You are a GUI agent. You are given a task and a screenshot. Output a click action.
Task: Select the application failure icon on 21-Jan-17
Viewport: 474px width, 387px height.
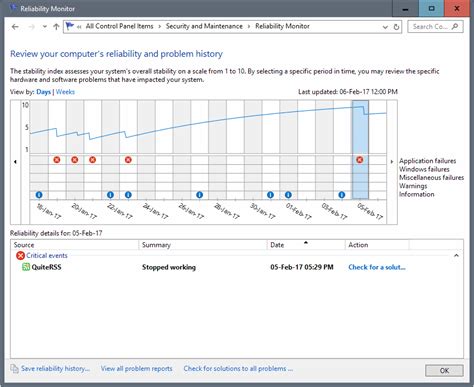click(92, 160)
